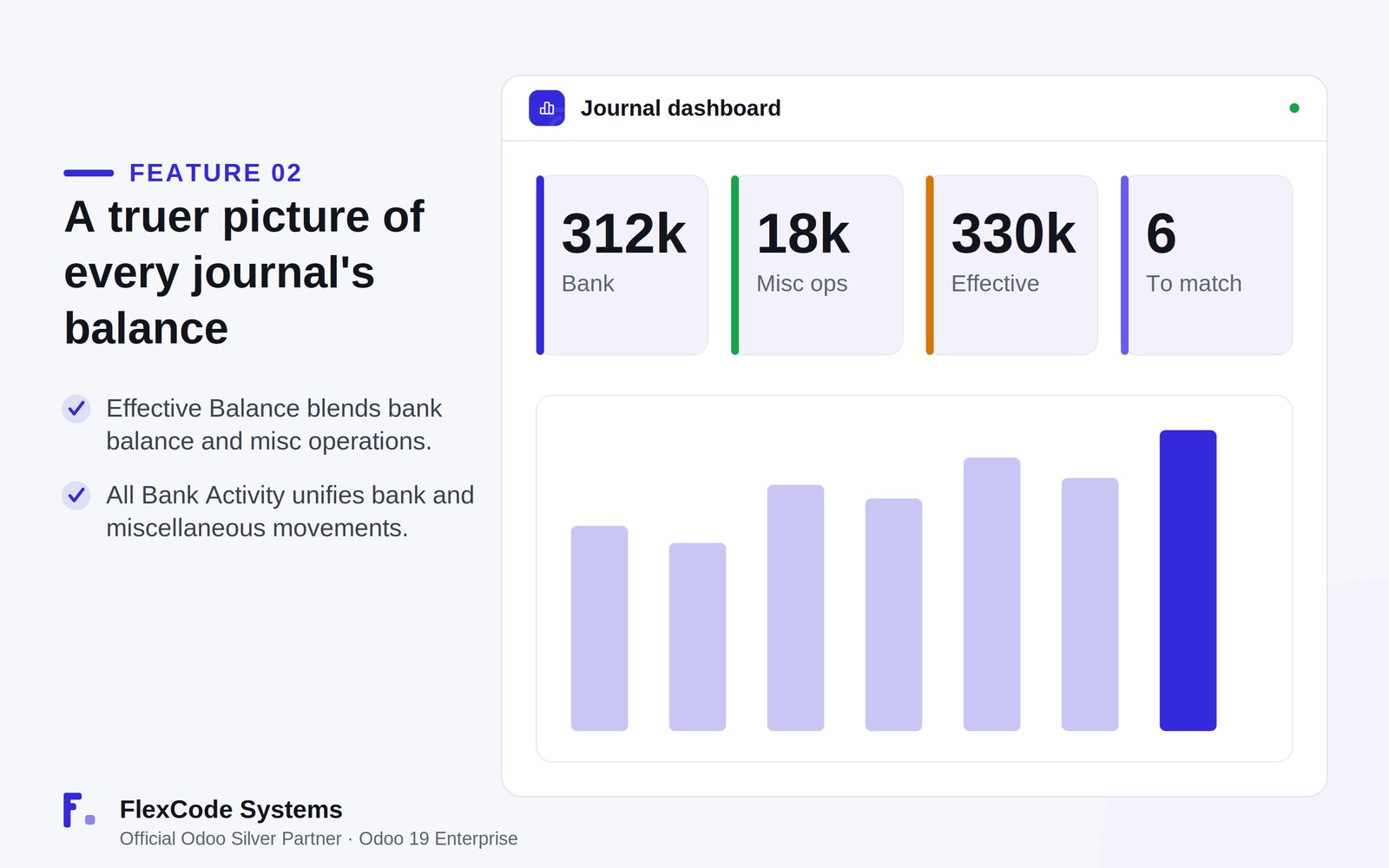Viewport: 1389px width, 868px height.
Task: Open the 6 To match card
Action: [1207, 266]
